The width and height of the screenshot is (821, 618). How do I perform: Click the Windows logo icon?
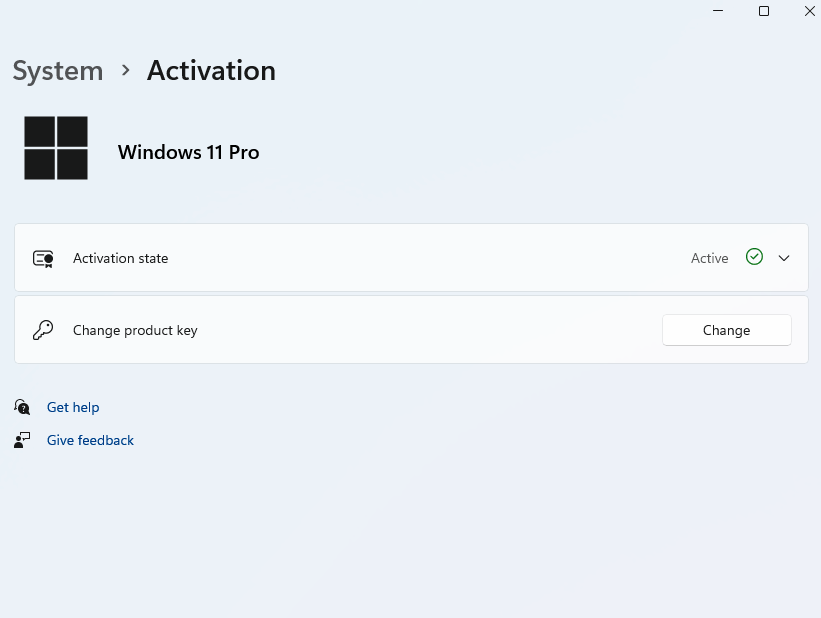[x=55, y=147]
